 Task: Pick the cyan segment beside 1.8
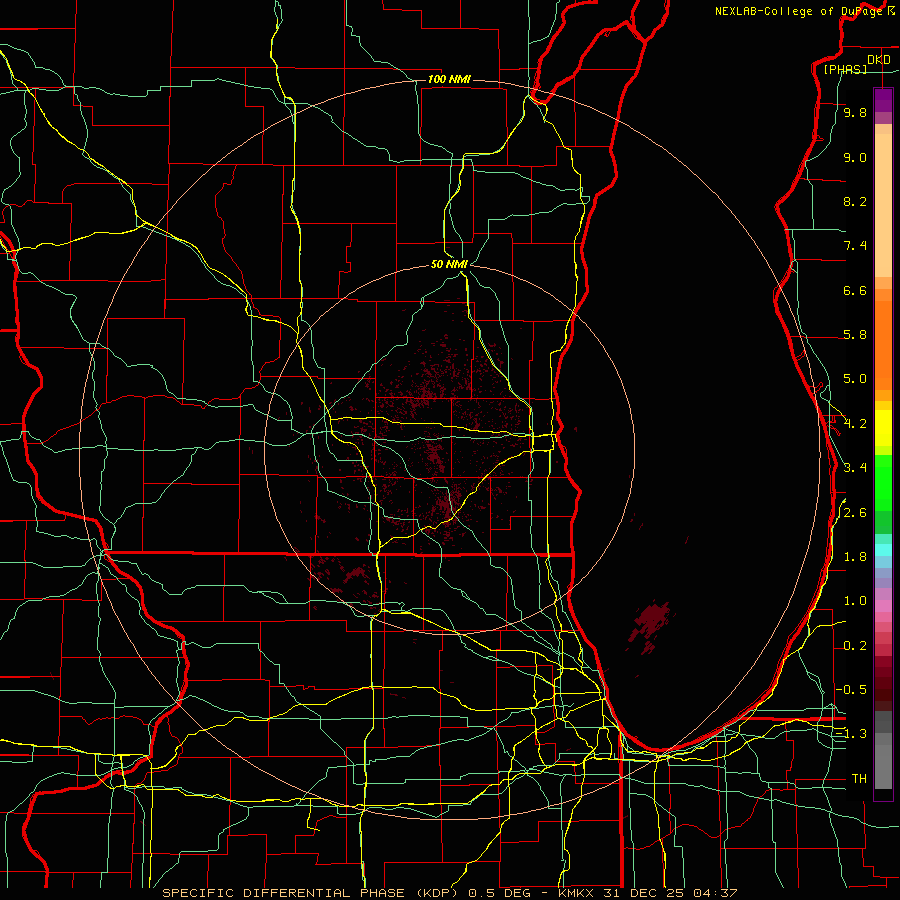pos(883,550)
